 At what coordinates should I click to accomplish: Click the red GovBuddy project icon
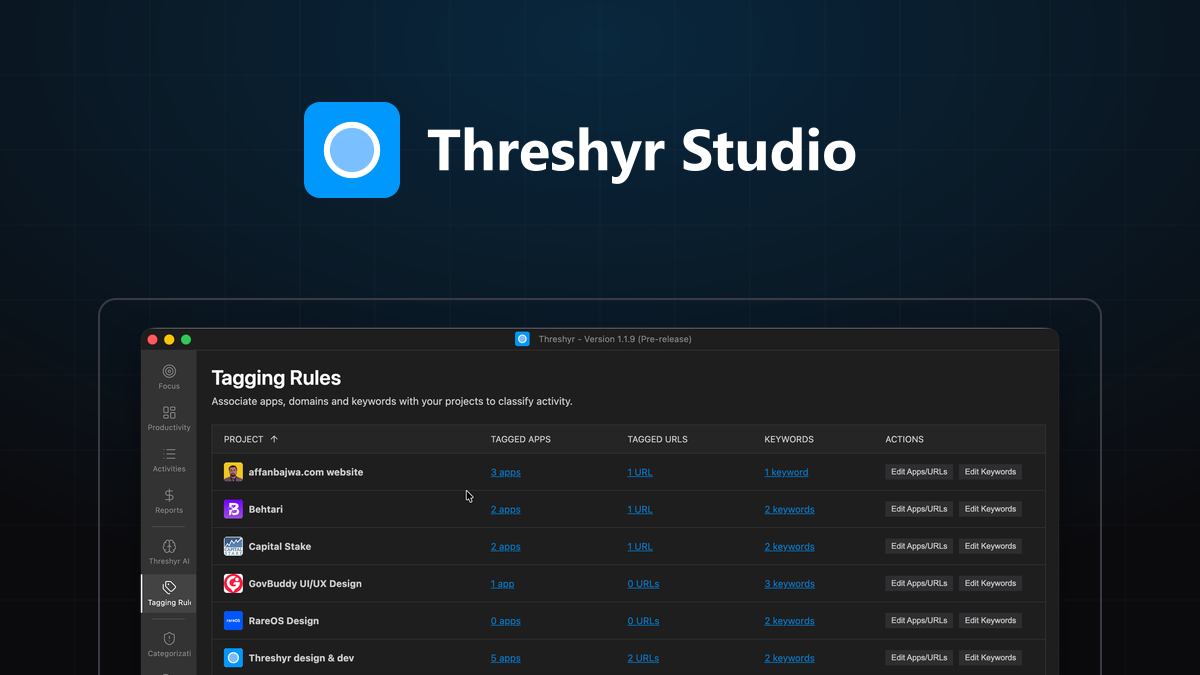[233, 583]
